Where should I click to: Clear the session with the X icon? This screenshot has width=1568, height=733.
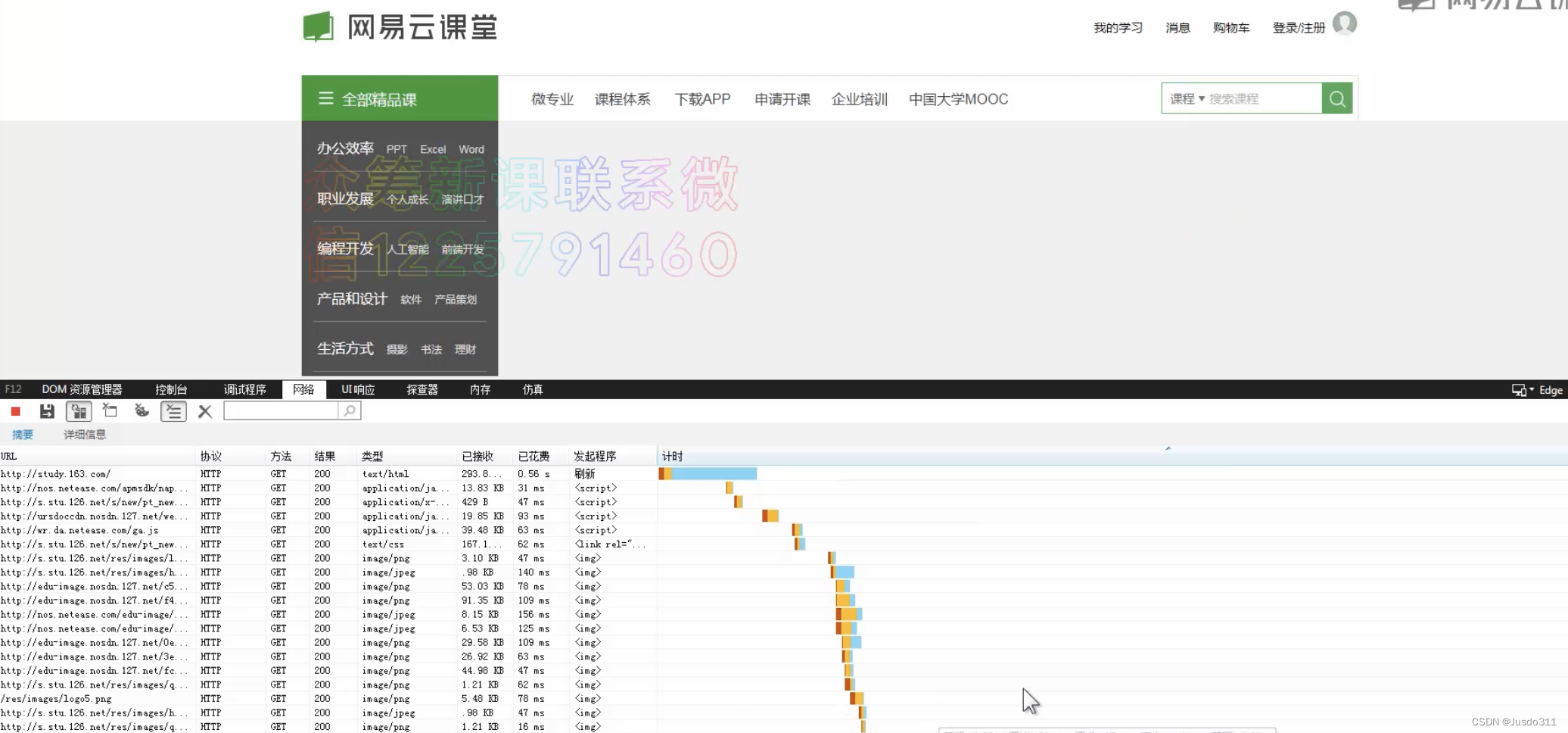205,411
